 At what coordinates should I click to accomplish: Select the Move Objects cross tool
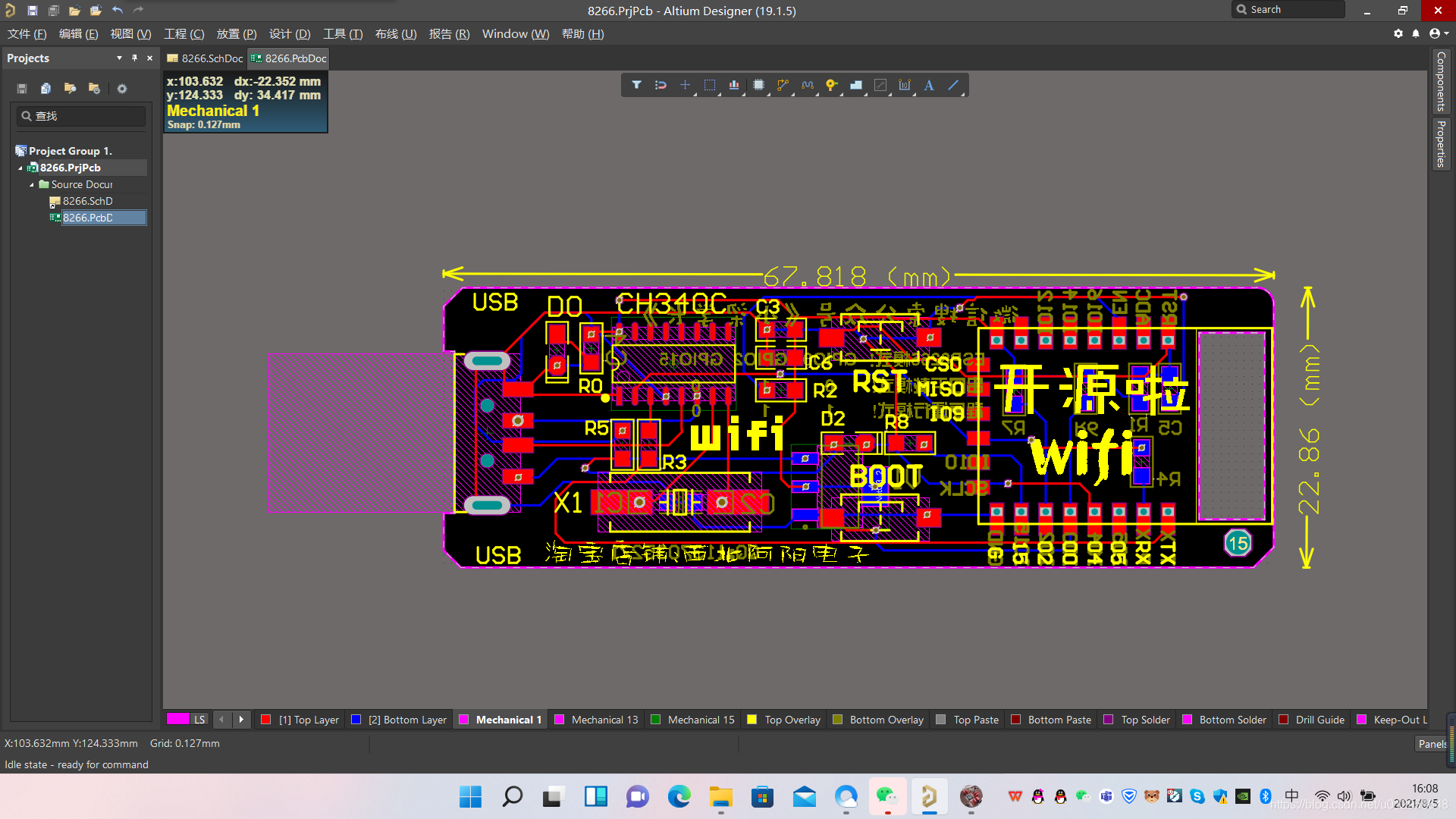(x=685, y=85)
